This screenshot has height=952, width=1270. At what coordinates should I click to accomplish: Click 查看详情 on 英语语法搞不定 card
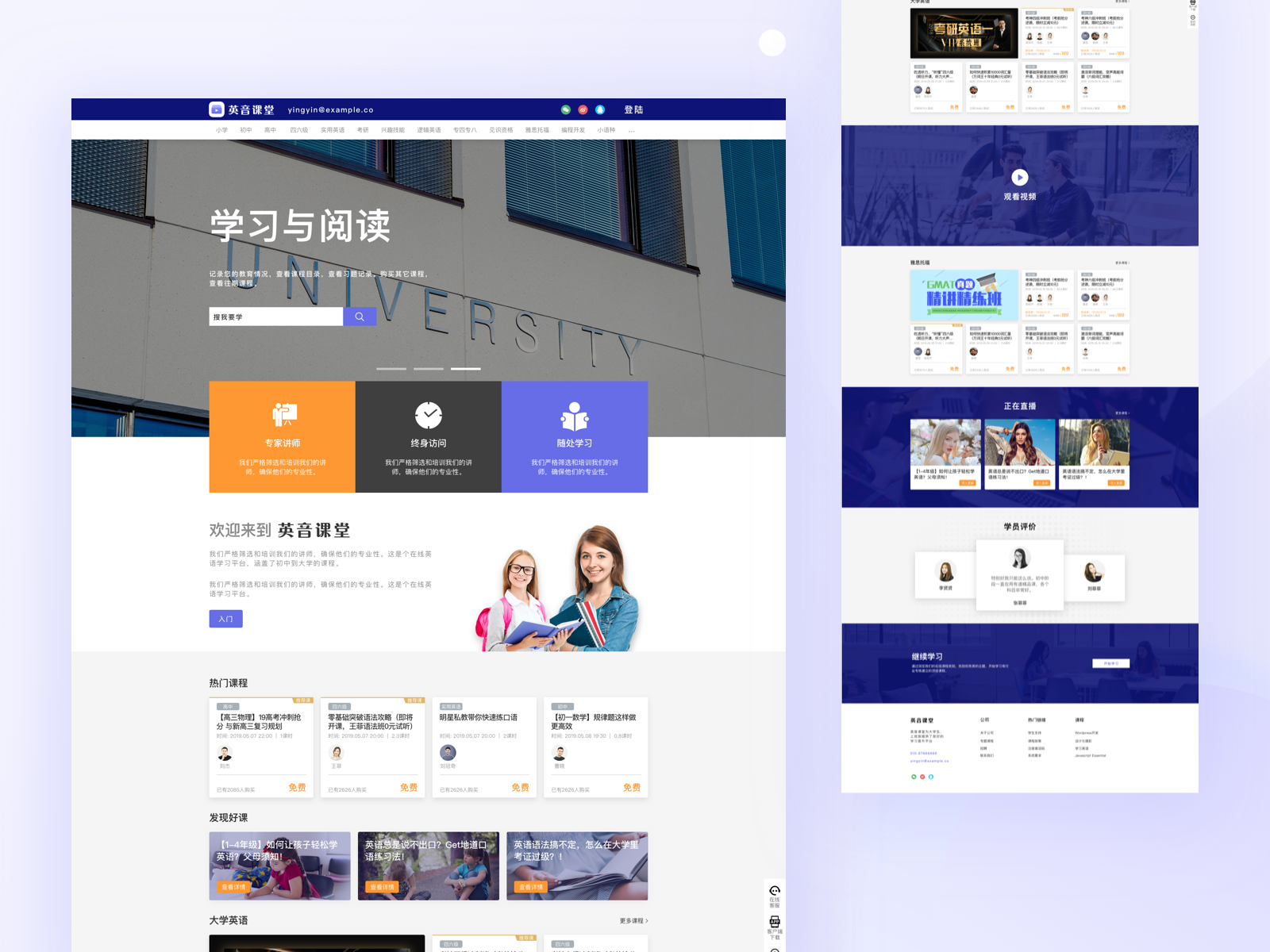531,887
